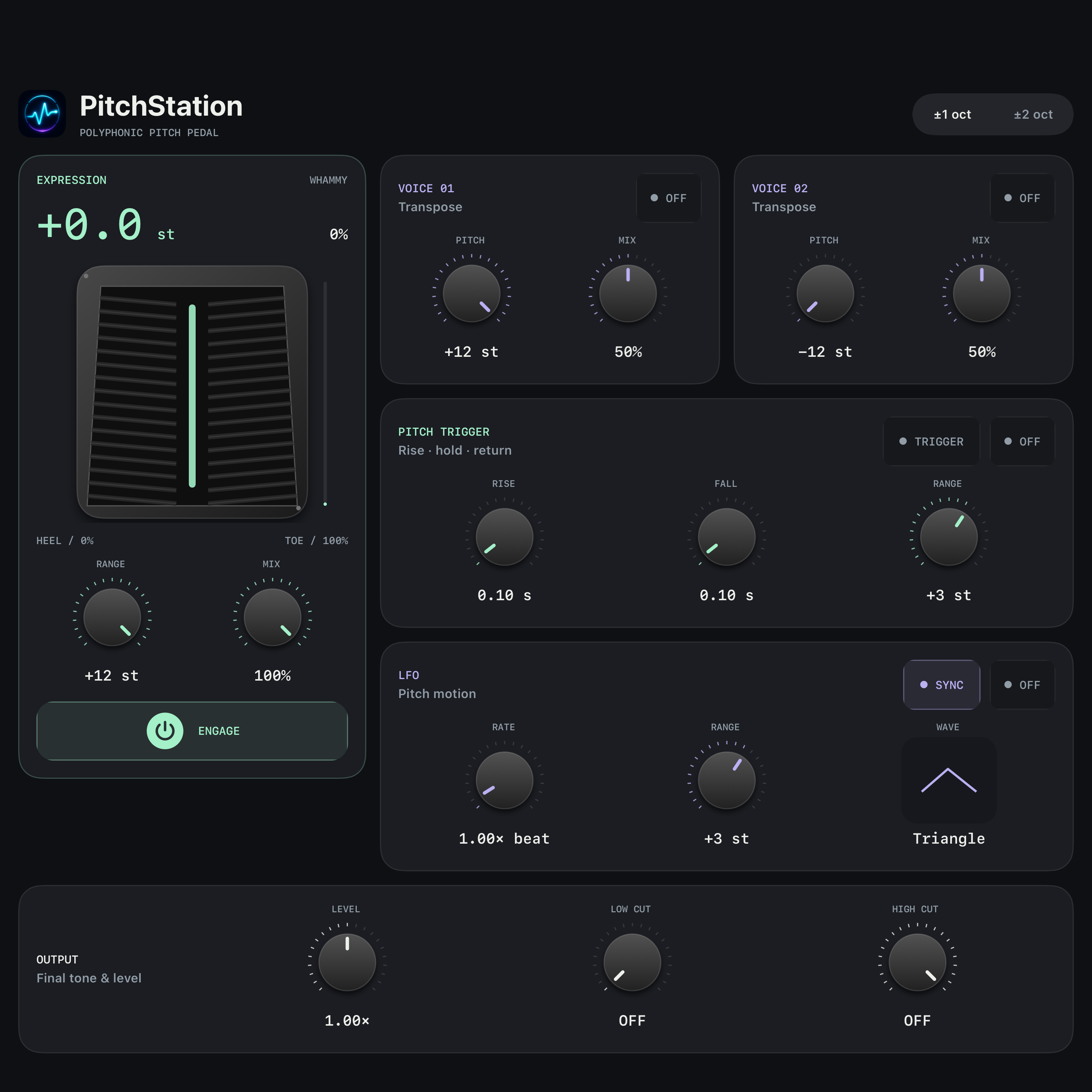Toggle LFO OFF switch
The width and height of the screenshot is (1092, 1092).
1022,684
